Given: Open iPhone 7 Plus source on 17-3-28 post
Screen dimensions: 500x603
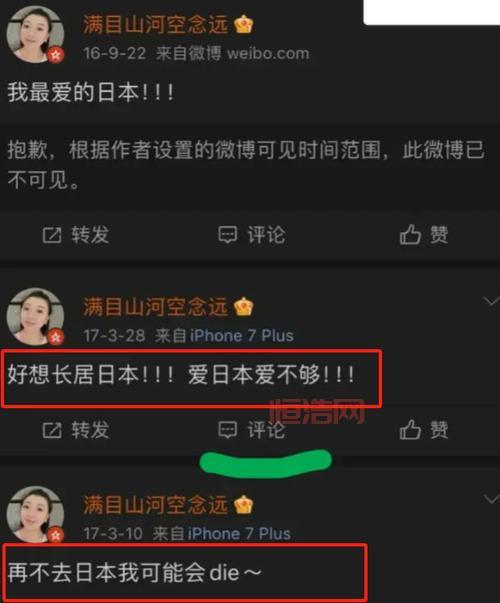Looking at the screenshot, I should pos(242,336).
